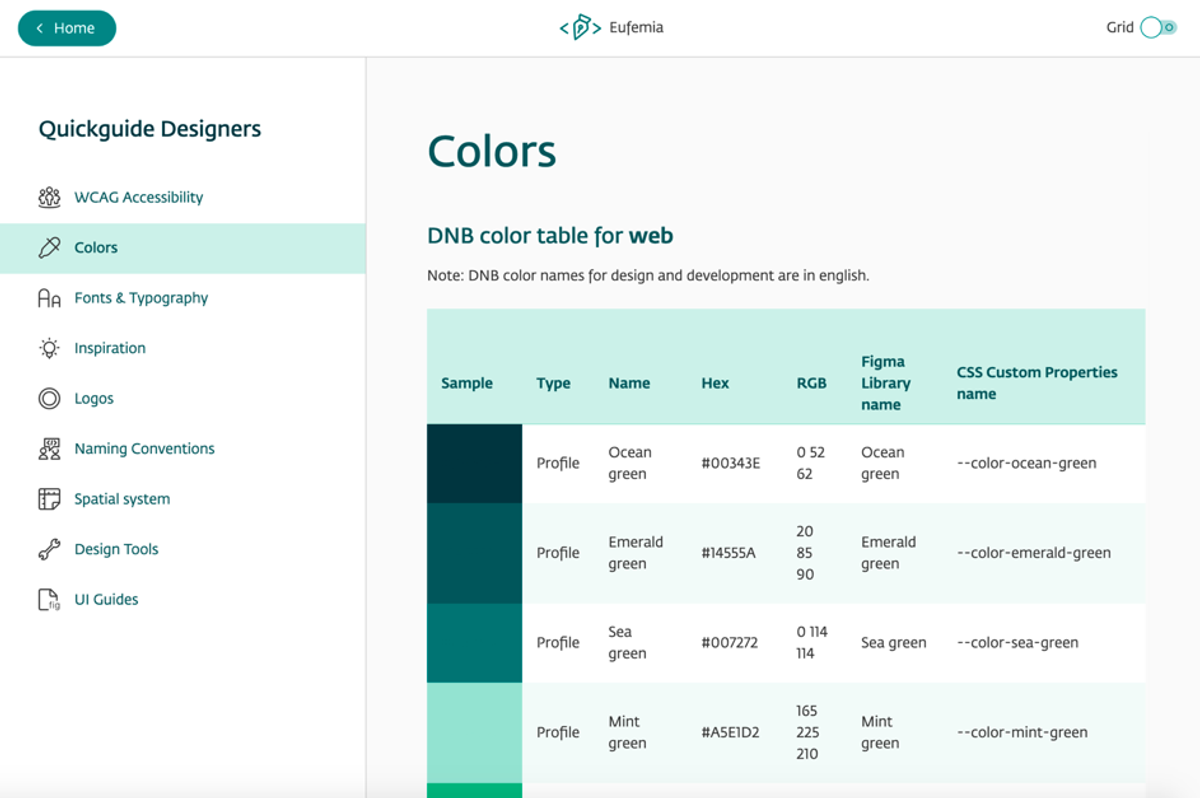Screen dimensions: 1200x798
Task: Click the Logos circle icon
Action: click(49, 398)
